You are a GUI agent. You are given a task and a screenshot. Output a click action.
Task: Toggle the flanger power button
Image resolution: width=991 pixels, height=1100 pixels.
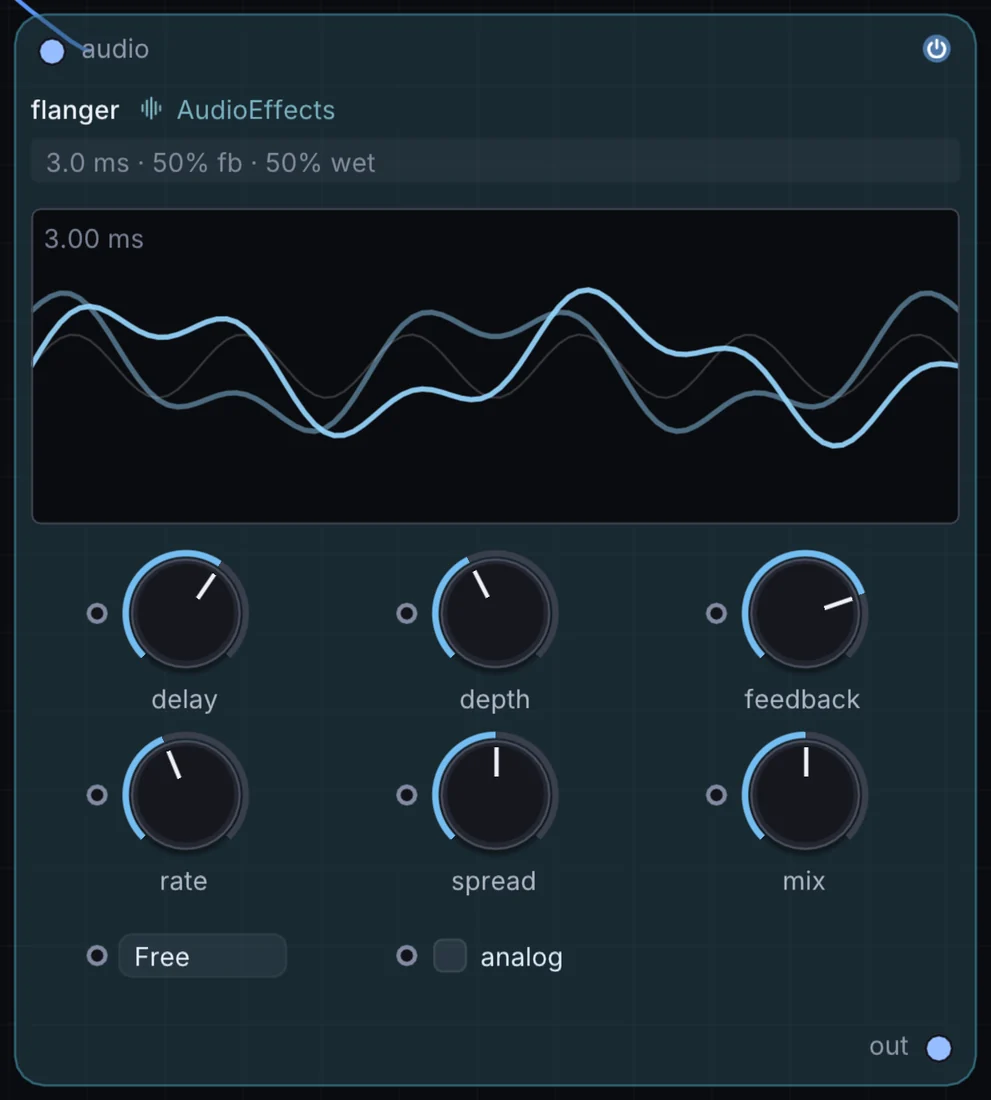pos(936,49)
